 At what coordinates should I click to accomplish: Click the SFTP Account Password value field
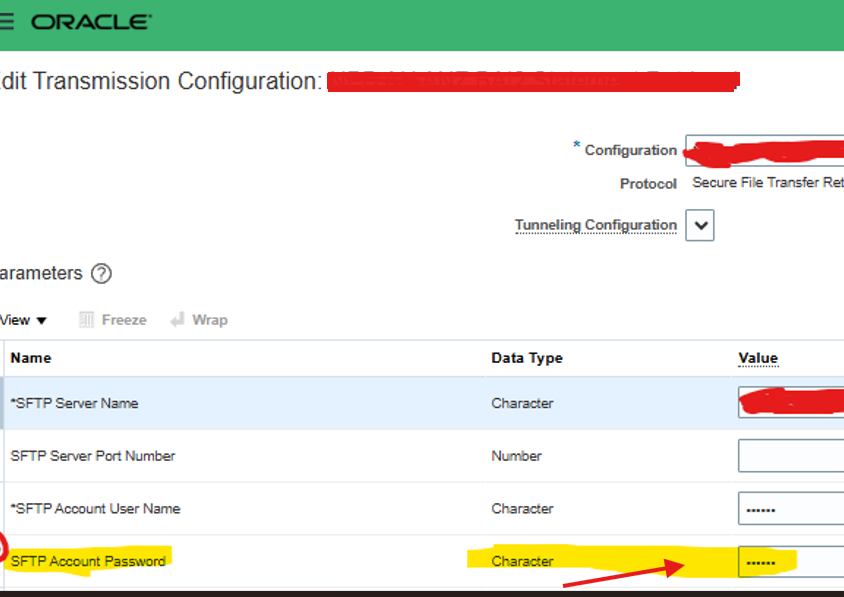click(x=790, y=561)
